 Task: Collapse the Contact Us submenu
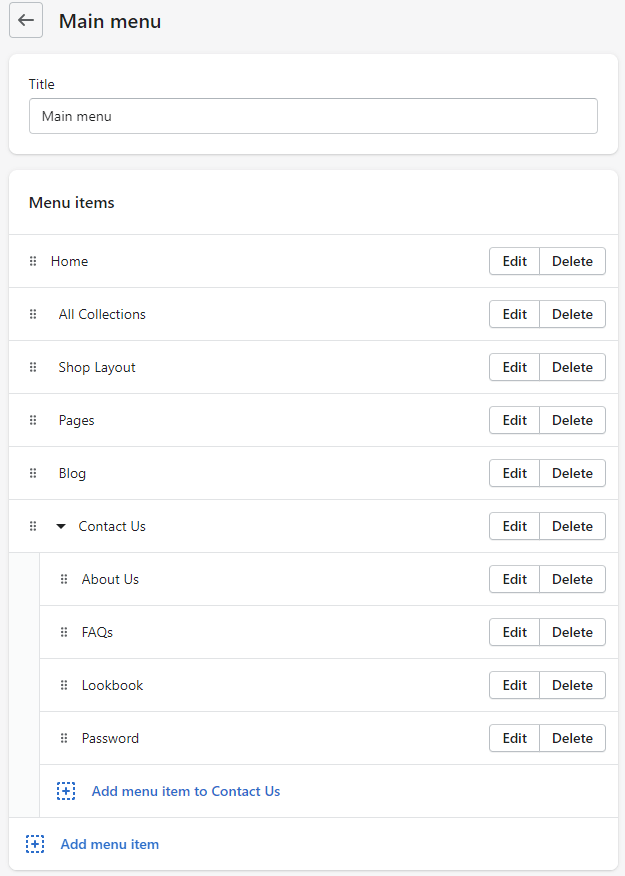(61, 526)
